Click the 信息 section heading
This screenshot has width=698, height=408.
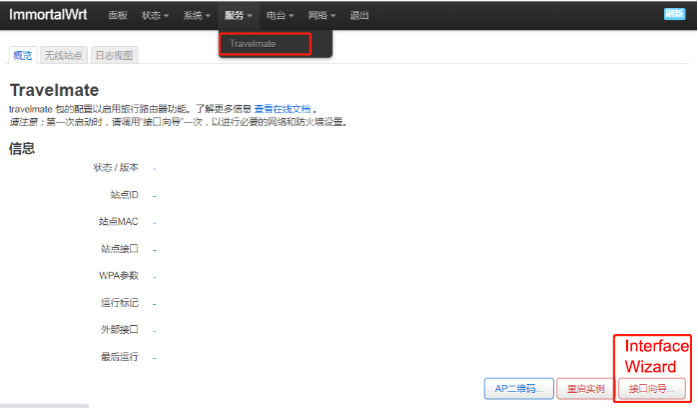[x=22, y=148]
